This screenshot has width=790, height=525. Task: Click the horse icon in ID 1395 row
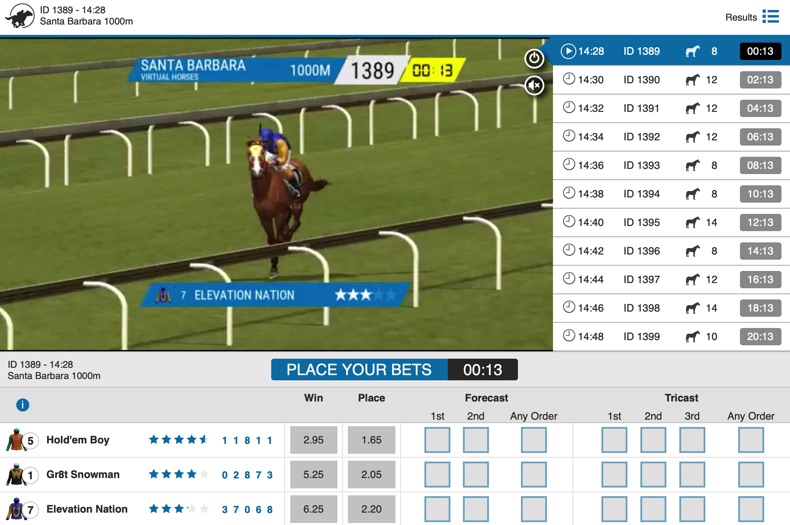[x=693, y=222]
